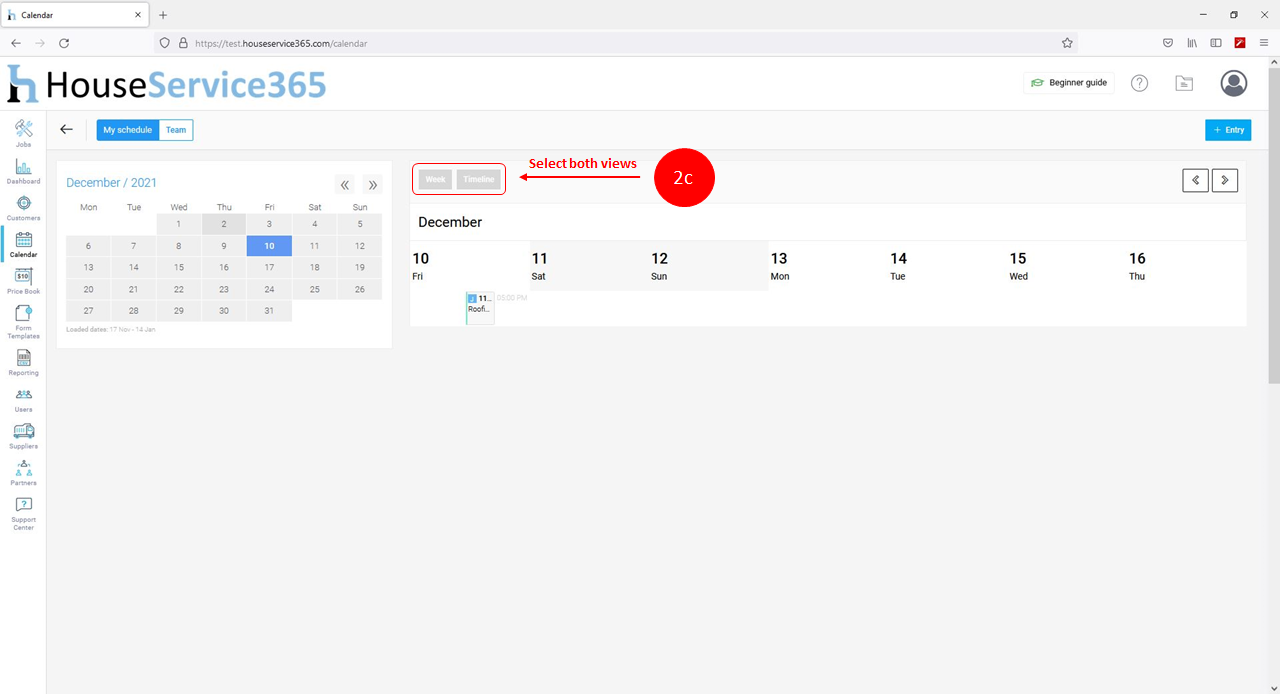Go to Customers in sidebar
The width and height of the screenshot is (1280, 694).
click(x=24, y=207)
